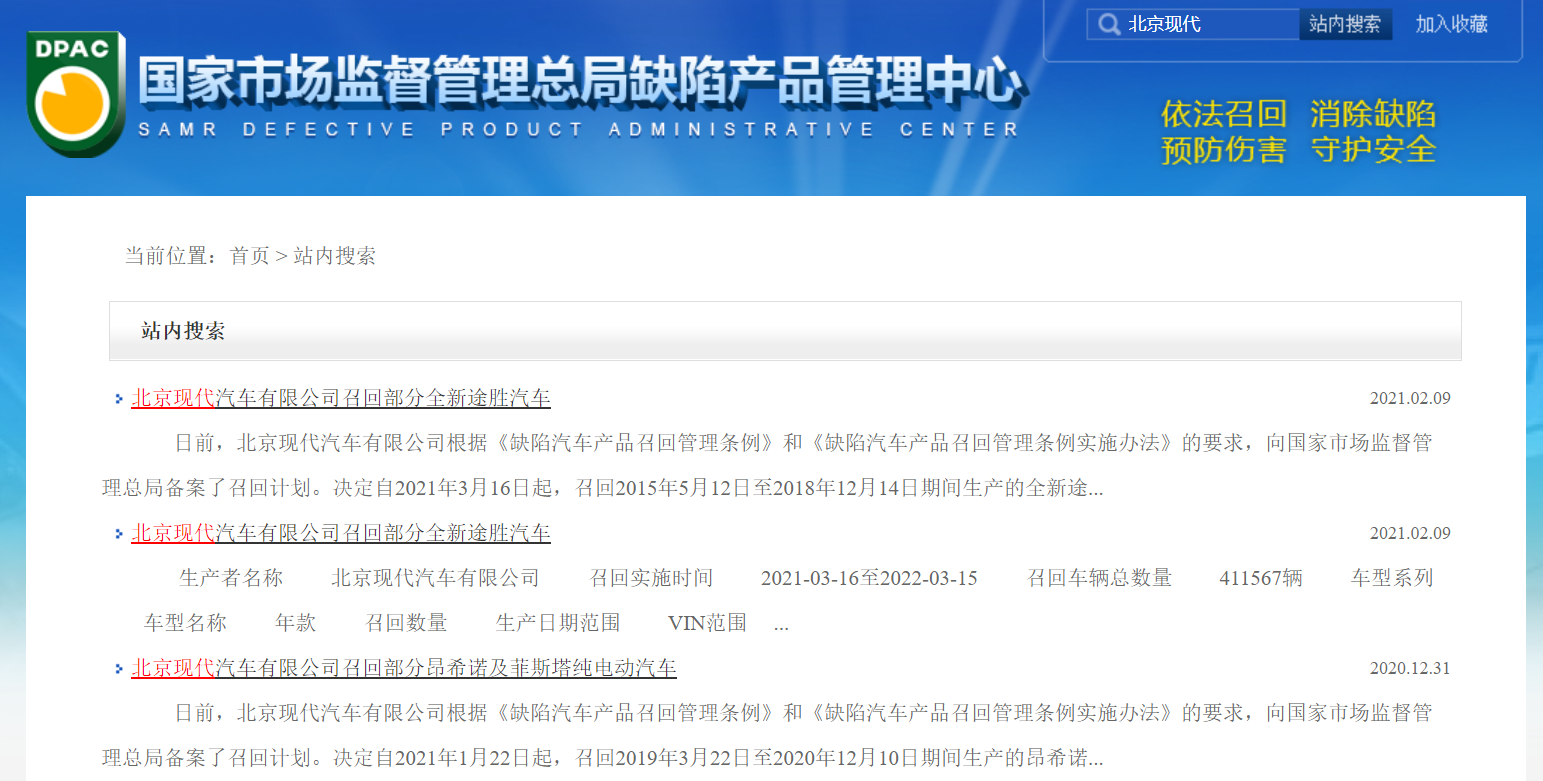Screen dimensions: 1543x781
Task: Click the blue arrow bullet beside the 昂希诺 result
Action: click(x=119, y=669)
